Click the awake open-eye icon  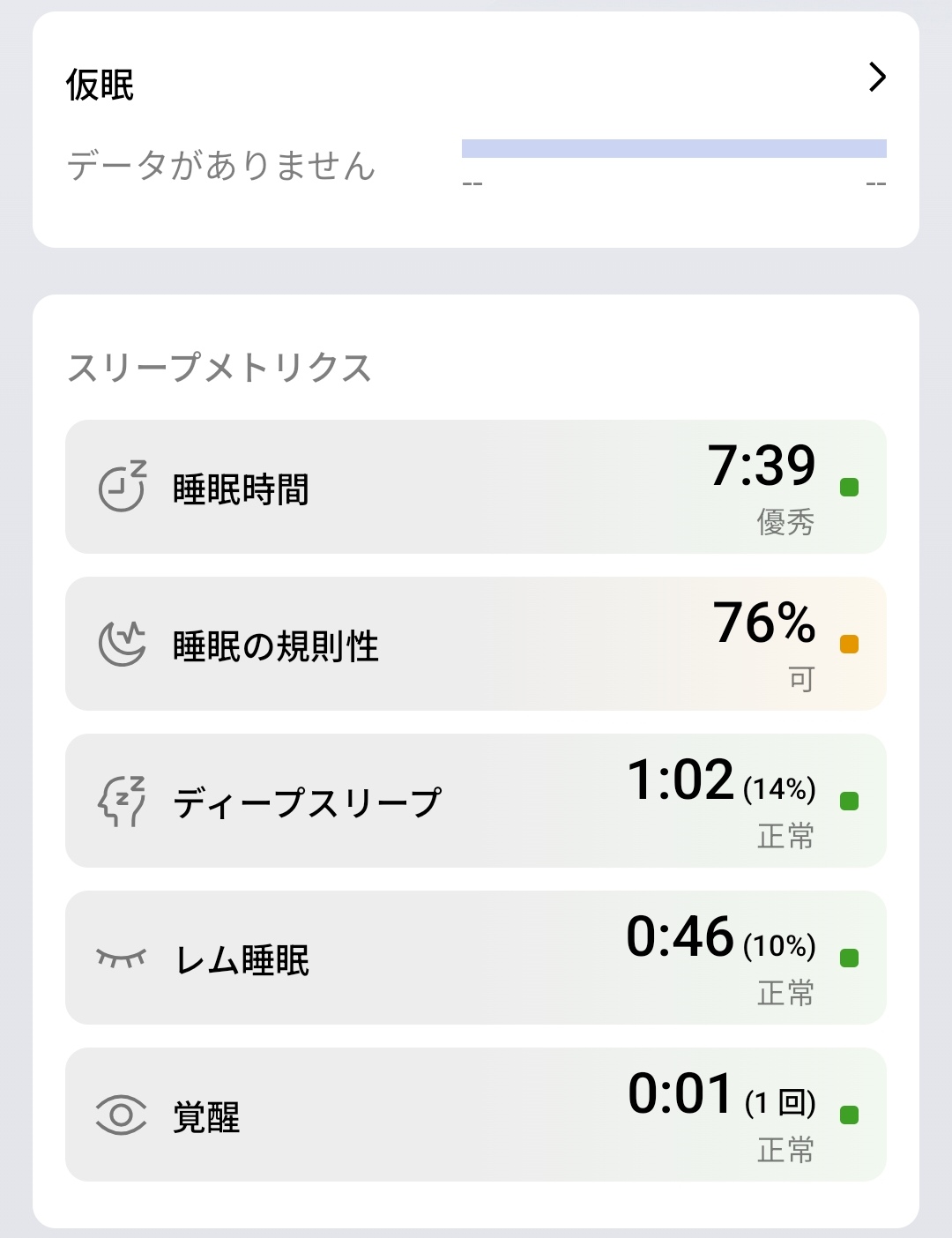121,1115
